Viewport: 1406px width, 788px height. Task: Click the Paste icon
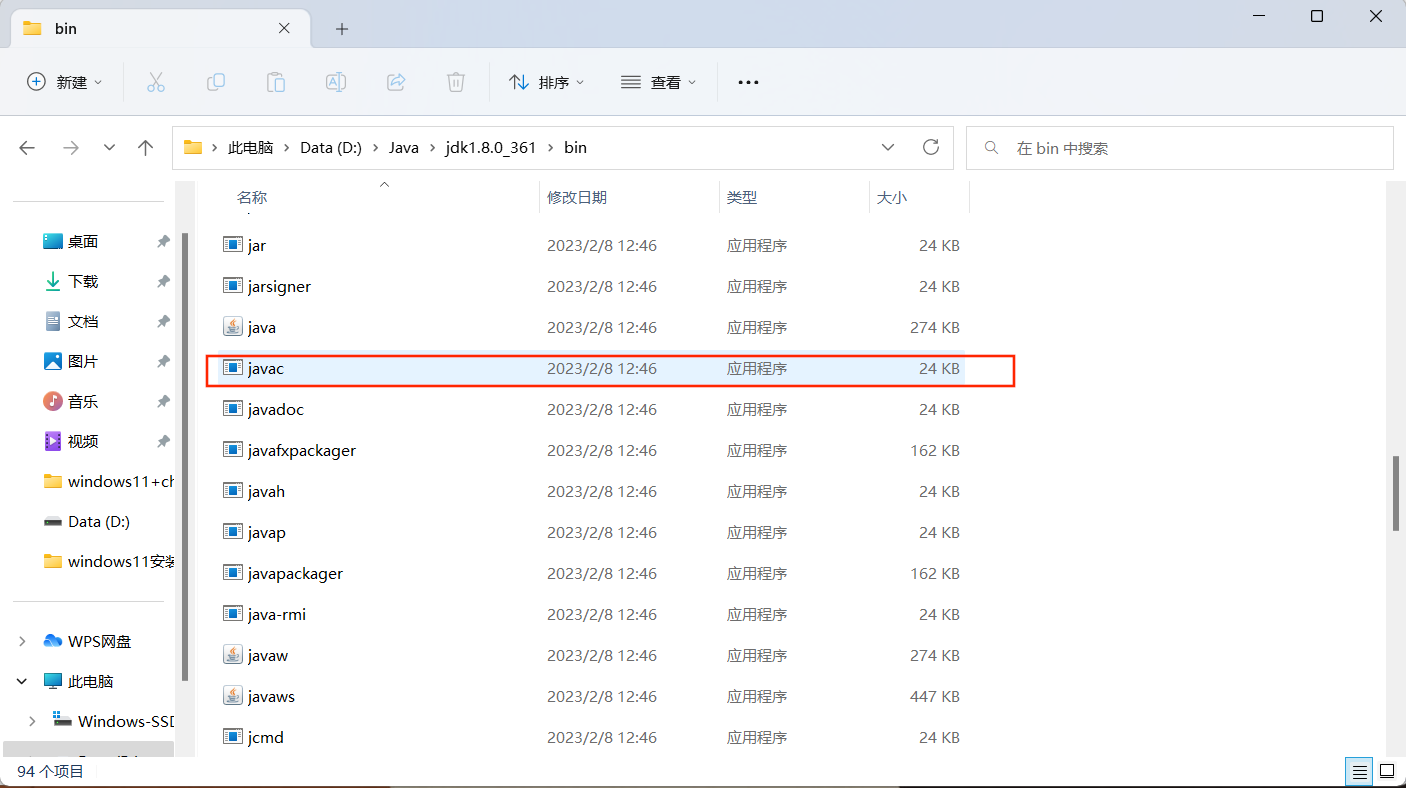pos(276,82)
